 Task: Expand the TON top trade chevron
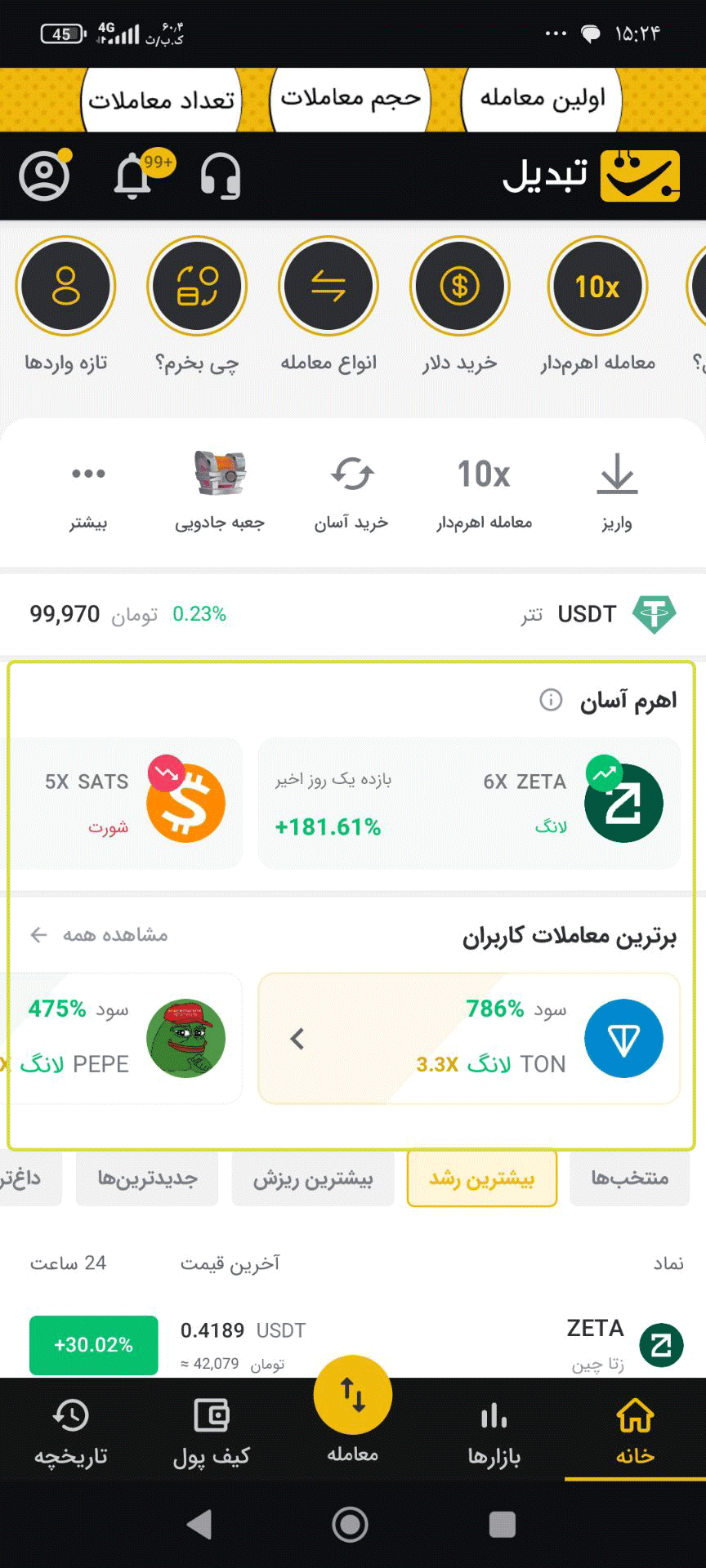click(x=297, y=1039)
